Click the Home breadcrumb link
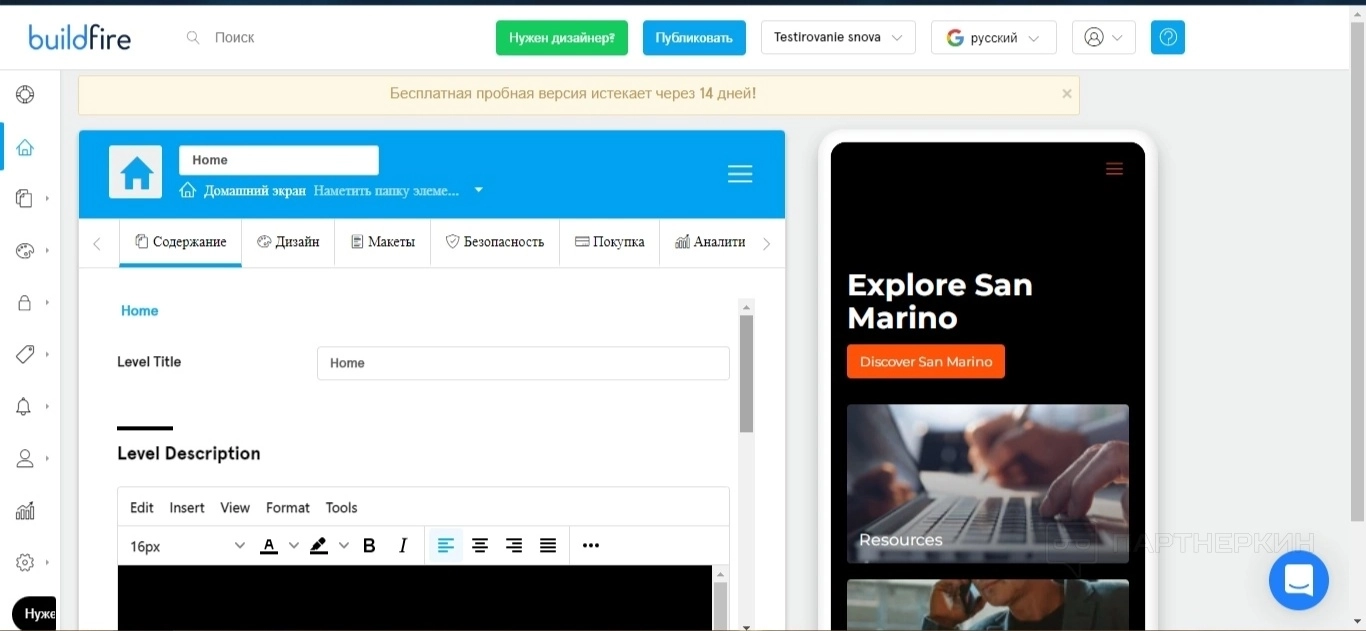The image size is (1366, 631). pos(140,311)
